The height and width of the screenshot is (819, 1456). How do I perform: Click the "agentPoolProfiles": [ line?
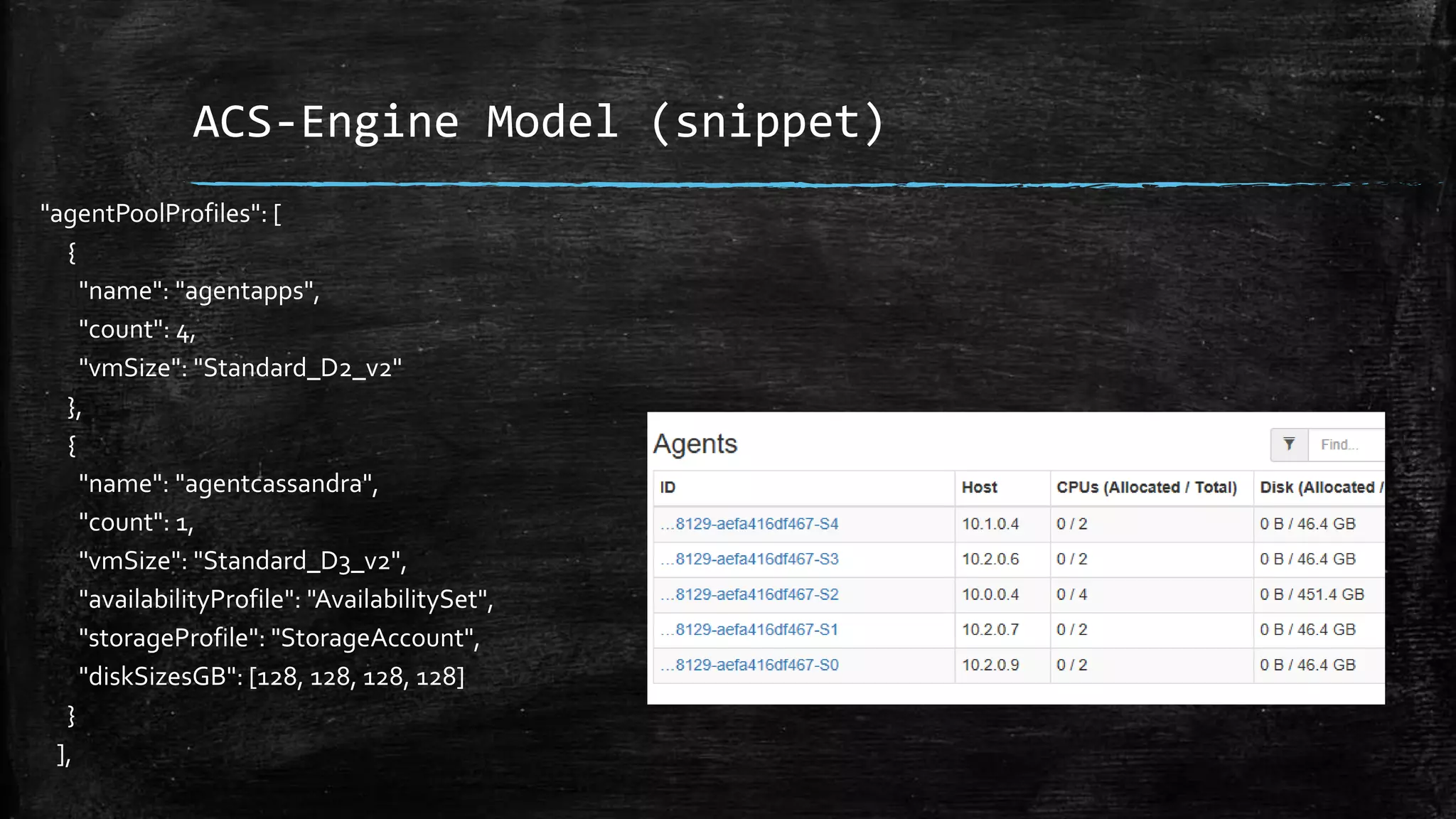(161, 214)
